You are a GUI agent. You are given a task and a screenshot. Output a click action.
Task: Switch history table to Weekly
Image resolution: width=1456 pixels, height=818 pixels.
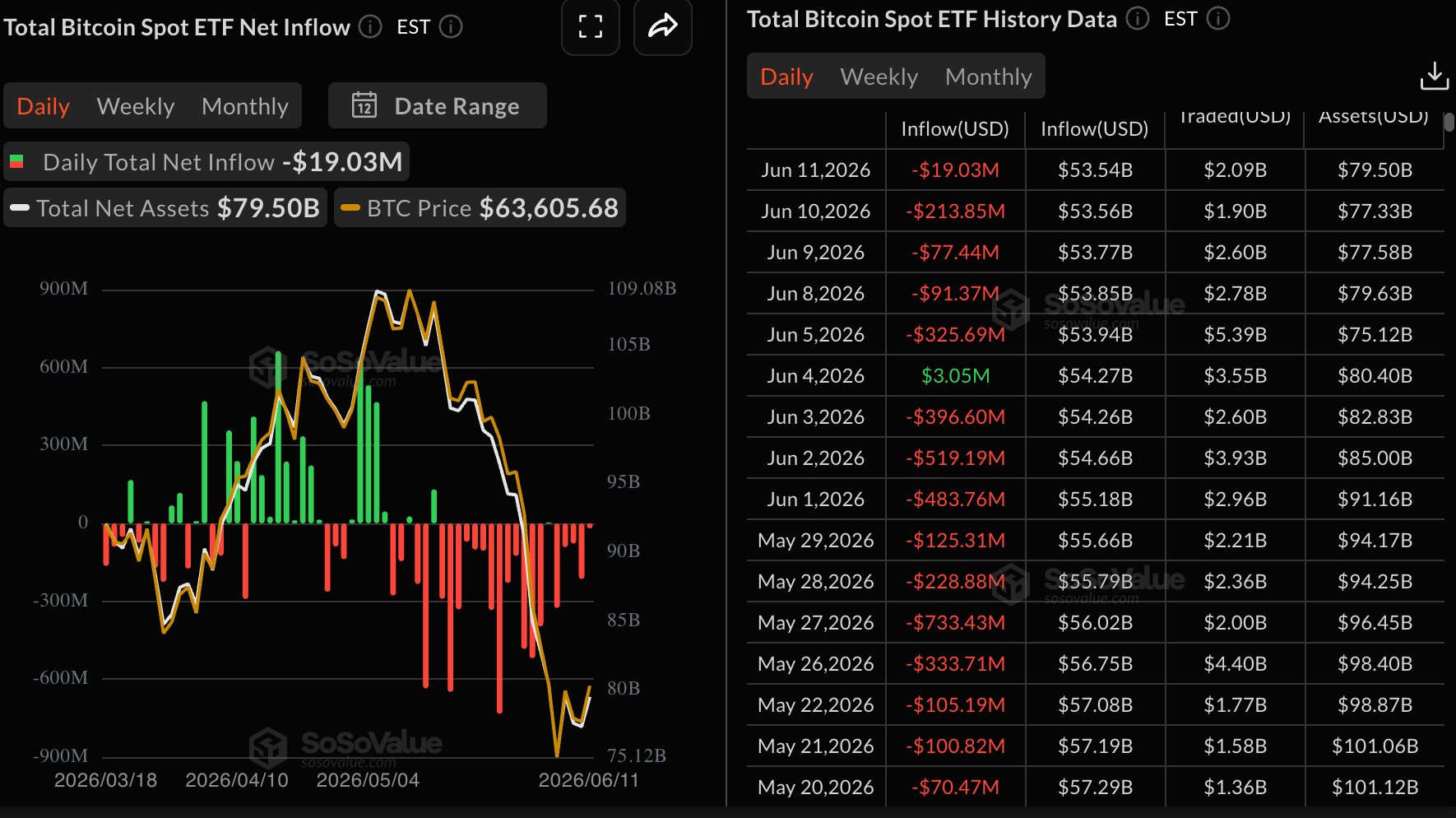click(879, 77)
